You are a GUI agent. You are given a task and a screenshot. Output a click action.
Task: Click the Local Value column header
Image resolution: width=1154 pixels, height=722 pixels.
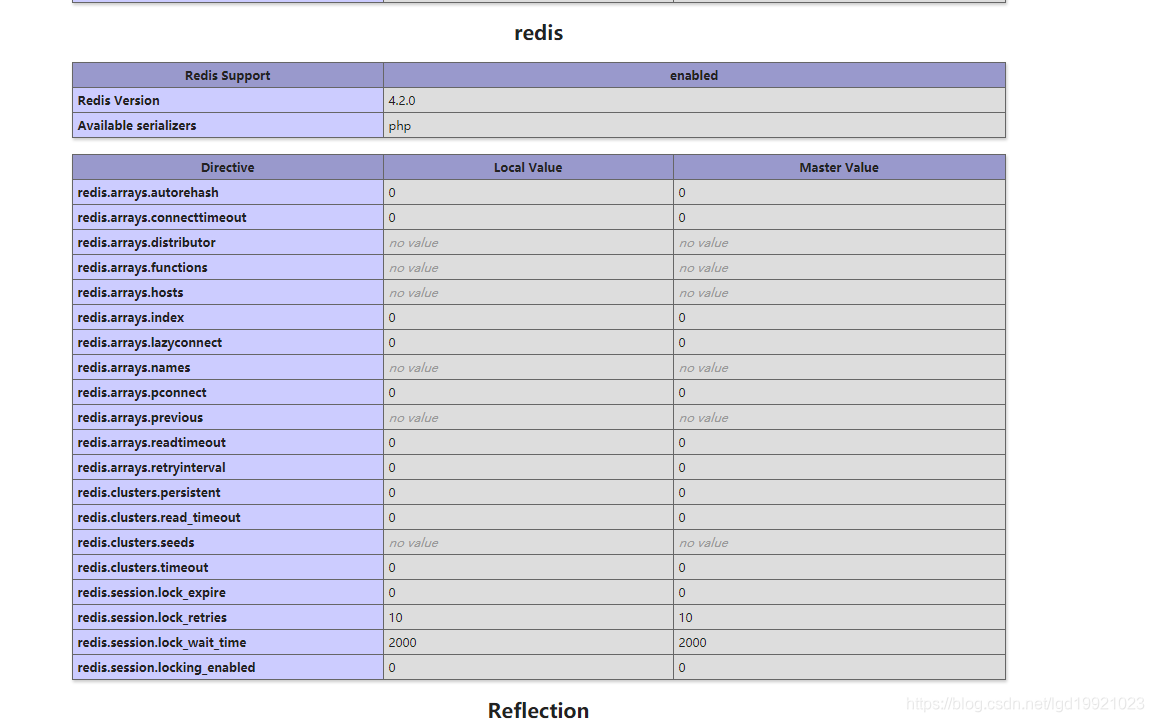[x=528, y=167]
